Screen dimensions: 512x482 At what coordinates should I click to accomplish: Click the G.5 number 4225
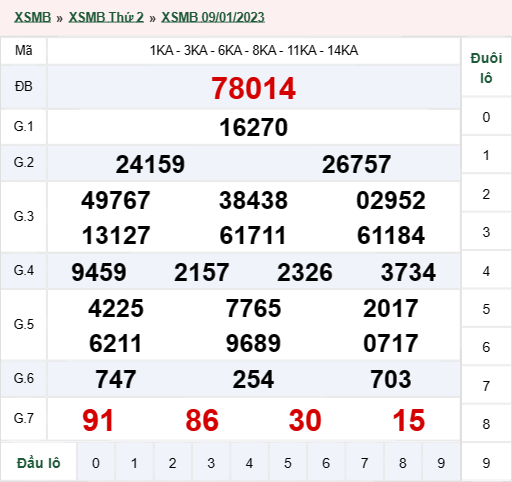[x=116, y=308]
